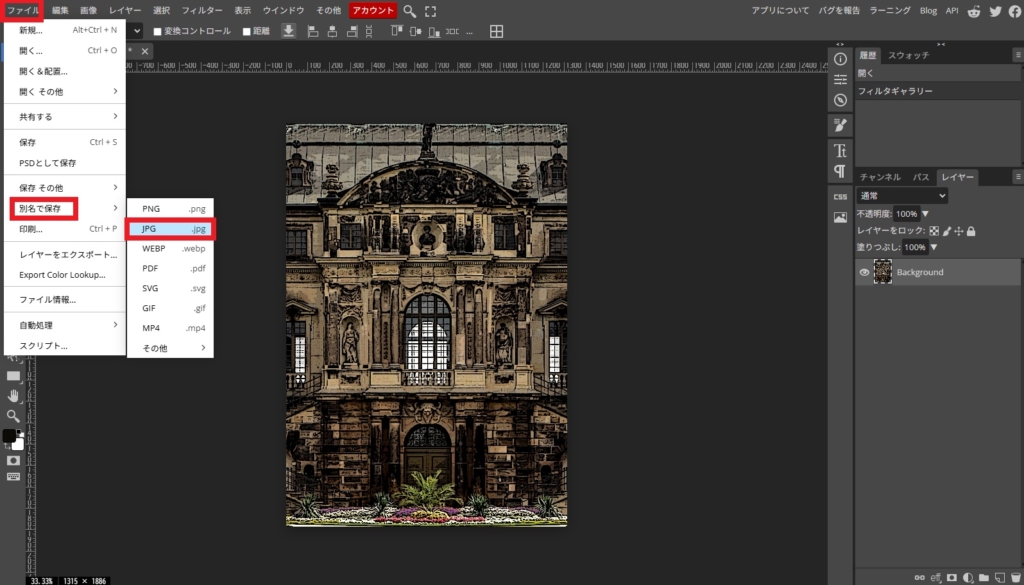Select the Hand tool in the toolbar
This screenshot has height=585, width=1024.
point(13,396)
